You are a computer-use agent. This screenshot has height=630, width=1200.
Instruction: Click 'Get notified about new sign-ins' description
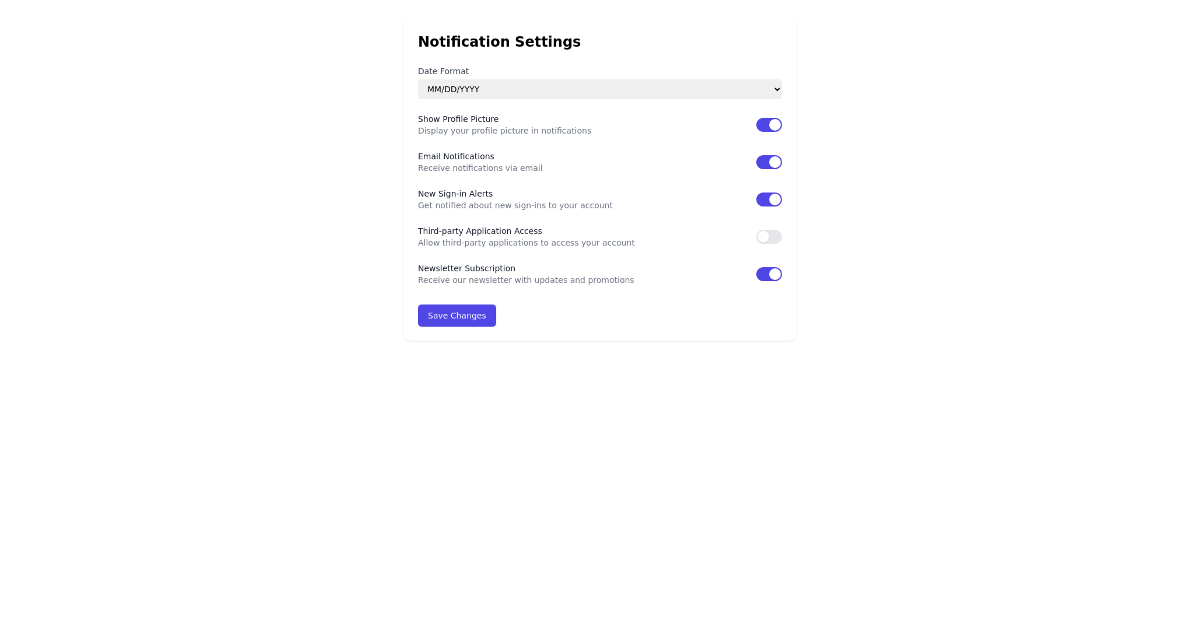[514, 205]
